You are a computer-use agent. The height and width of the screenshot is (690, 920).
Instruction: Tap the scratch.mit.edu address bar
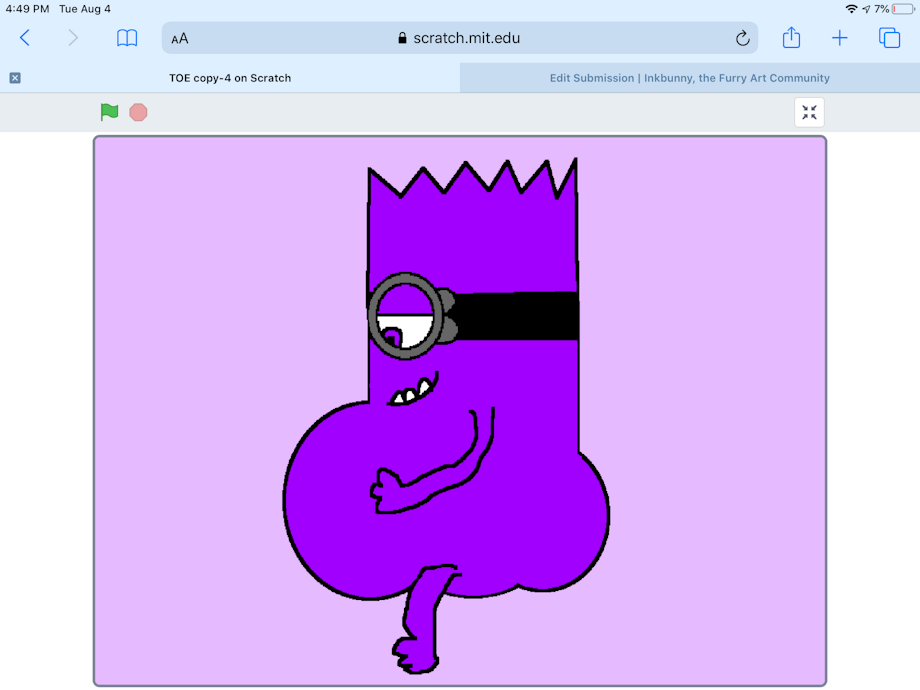pos(459,38)
